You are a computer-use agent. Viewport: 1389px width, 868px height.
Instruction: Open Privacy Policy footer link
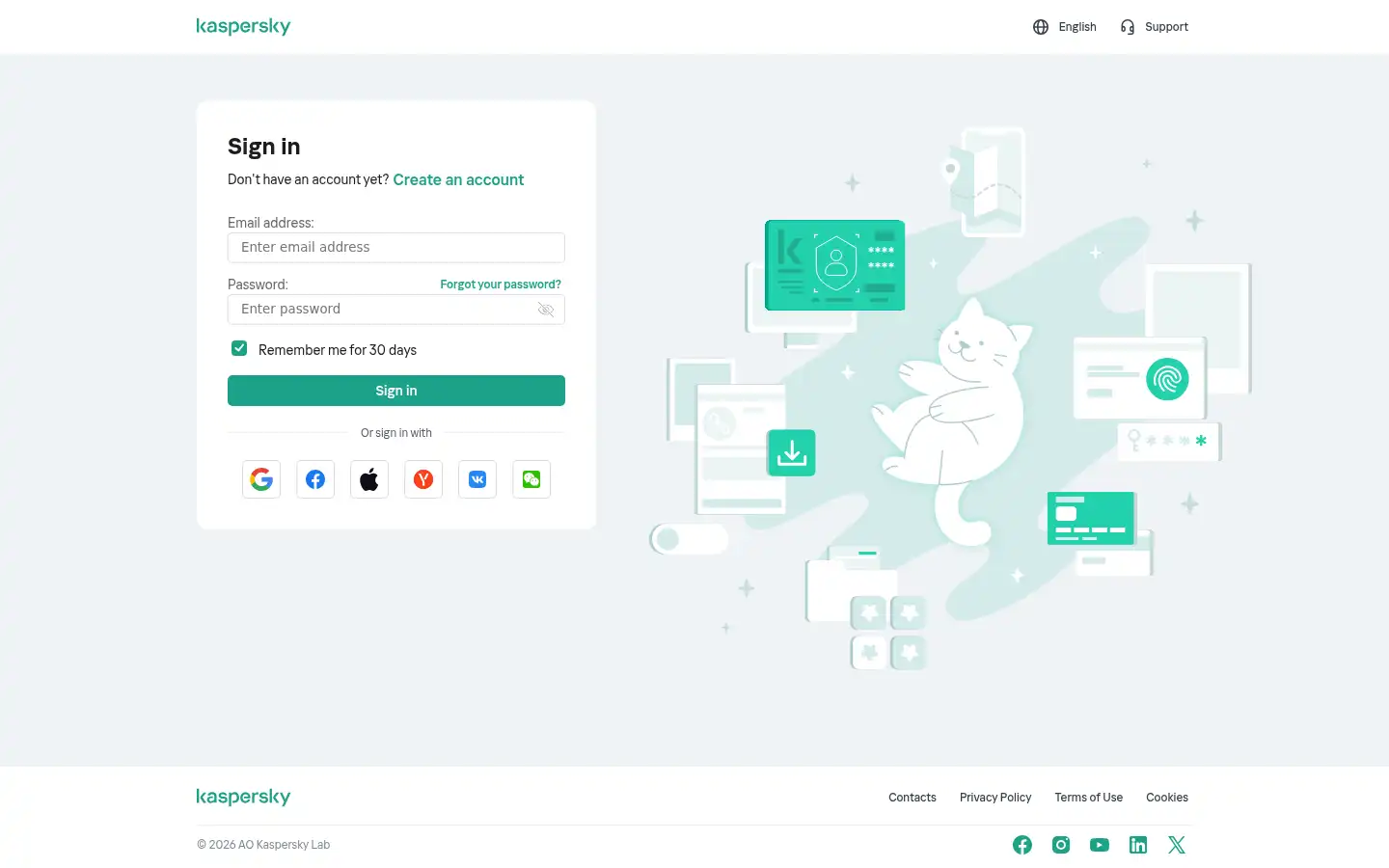coord(995,798)
